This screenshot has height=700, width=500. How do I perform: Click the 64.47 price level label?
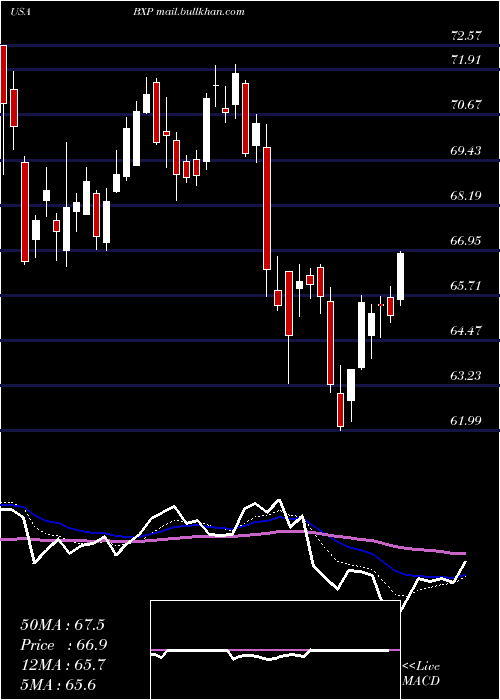[x=466, y=331]
